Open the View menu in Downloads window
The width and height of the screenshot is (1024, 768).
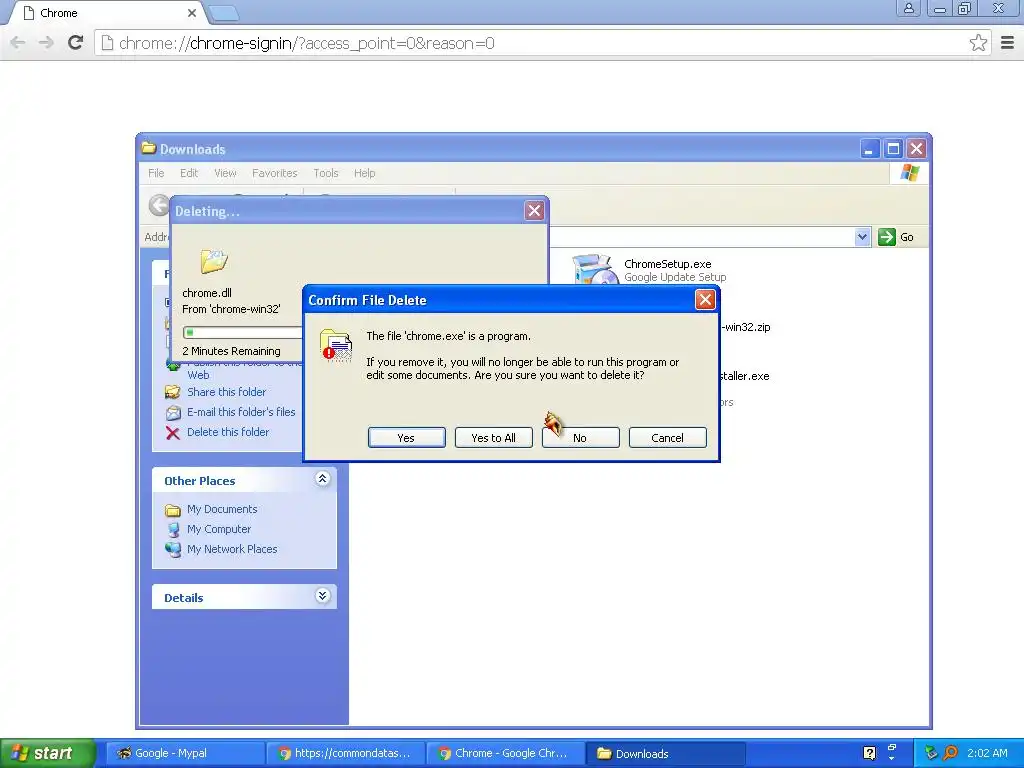[x=225, y=173]
